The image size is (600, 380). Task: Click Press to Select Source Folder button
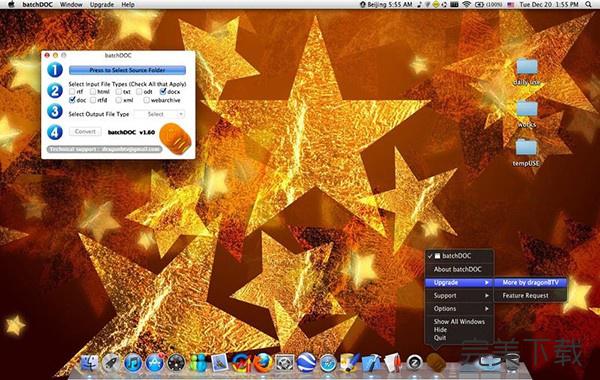(x=127, y=70)
